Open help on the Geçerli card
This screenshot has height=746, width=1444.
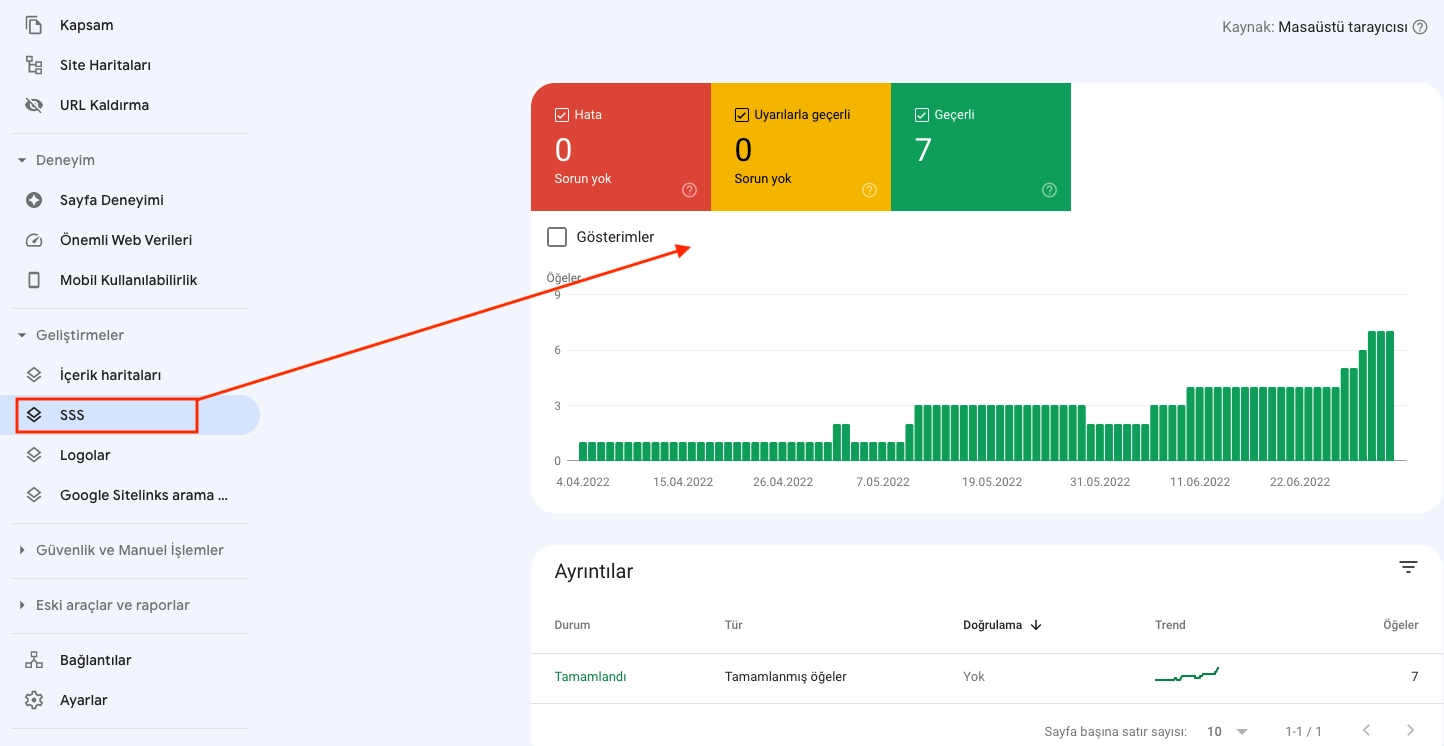coord(1049,189)
